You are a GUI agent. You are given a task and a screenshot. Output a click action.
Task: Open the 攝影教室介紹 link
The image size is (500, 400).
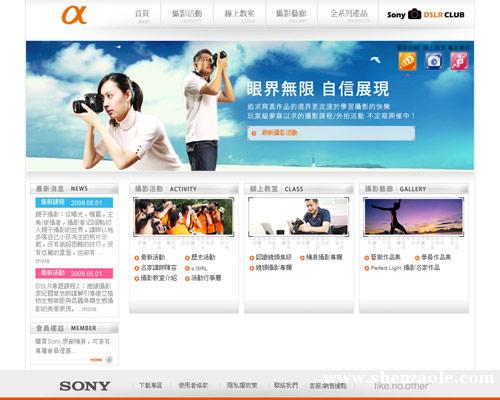coord(159,278)
